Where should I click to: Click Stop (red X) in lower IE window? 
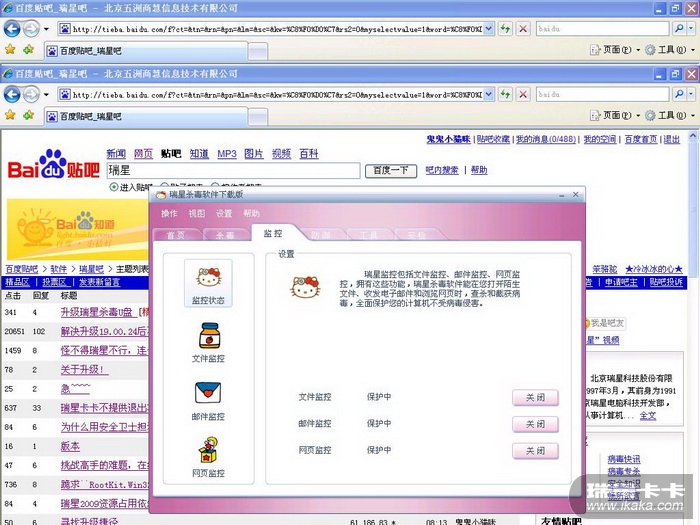click(x=523, y=94)
